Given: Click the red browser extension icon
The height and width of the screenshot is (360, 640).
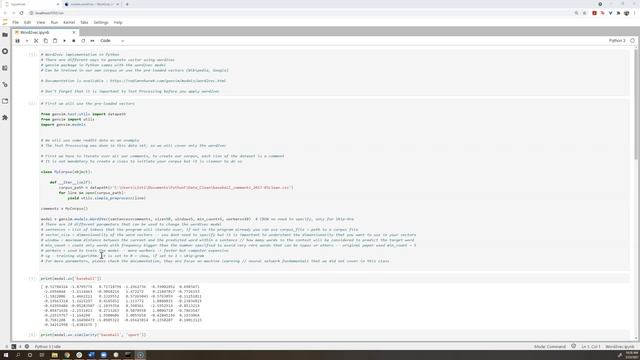Looking at the screenshot, I should pos(594,13).
